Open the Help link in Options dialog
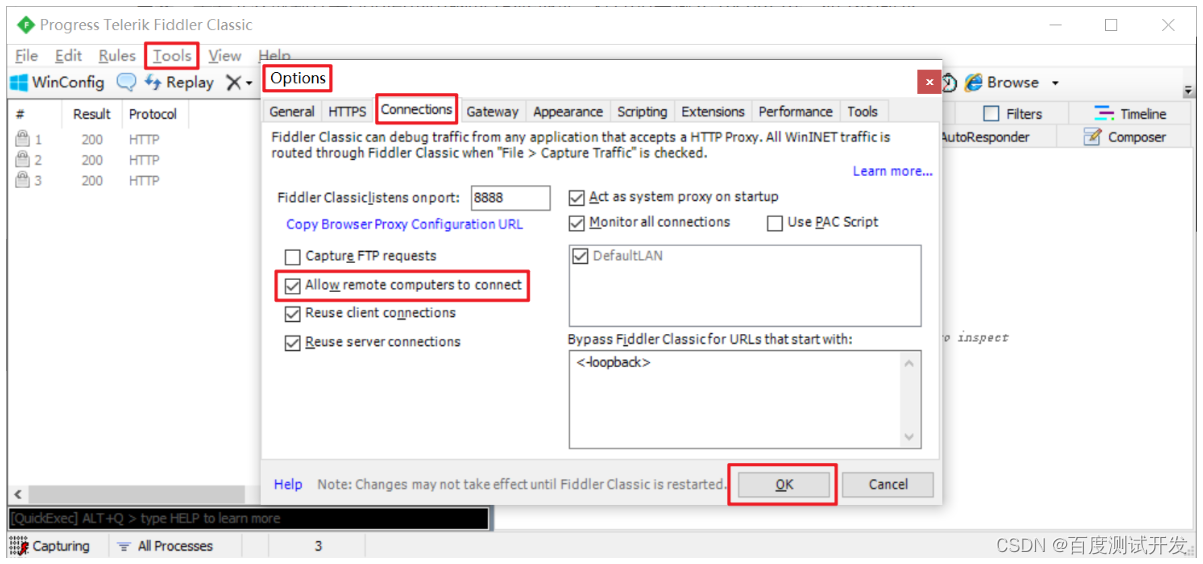 288,484
